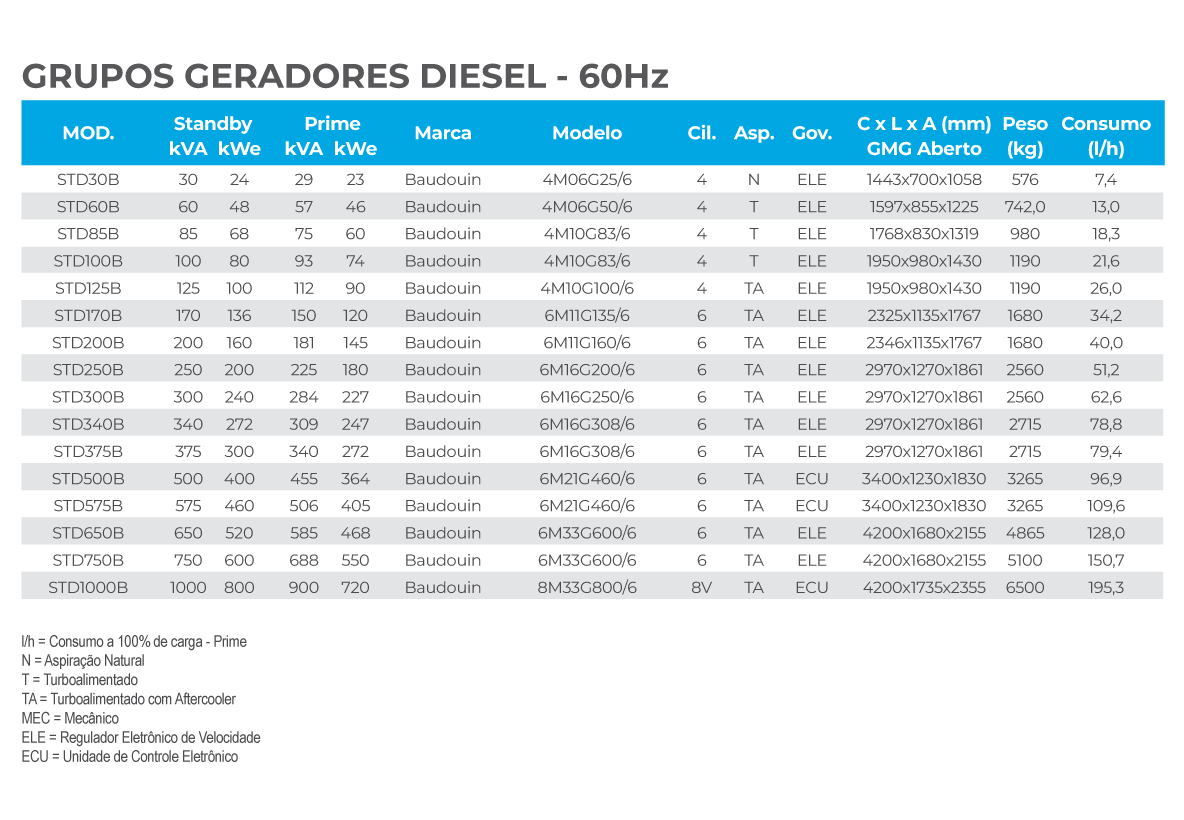Click consumption value 7,4

point(1106,180)
